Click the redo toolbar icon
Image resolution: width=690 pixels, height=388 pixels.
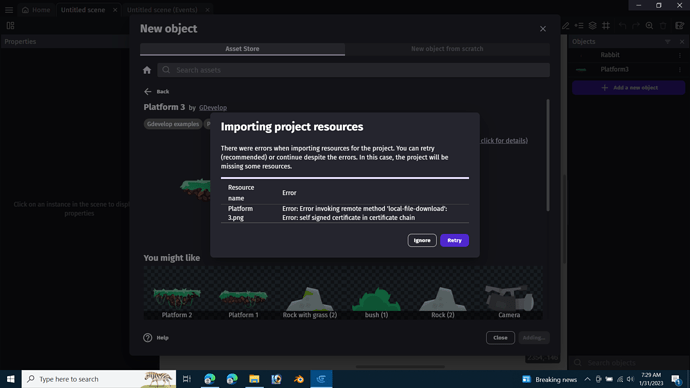[x=635, y=26]
